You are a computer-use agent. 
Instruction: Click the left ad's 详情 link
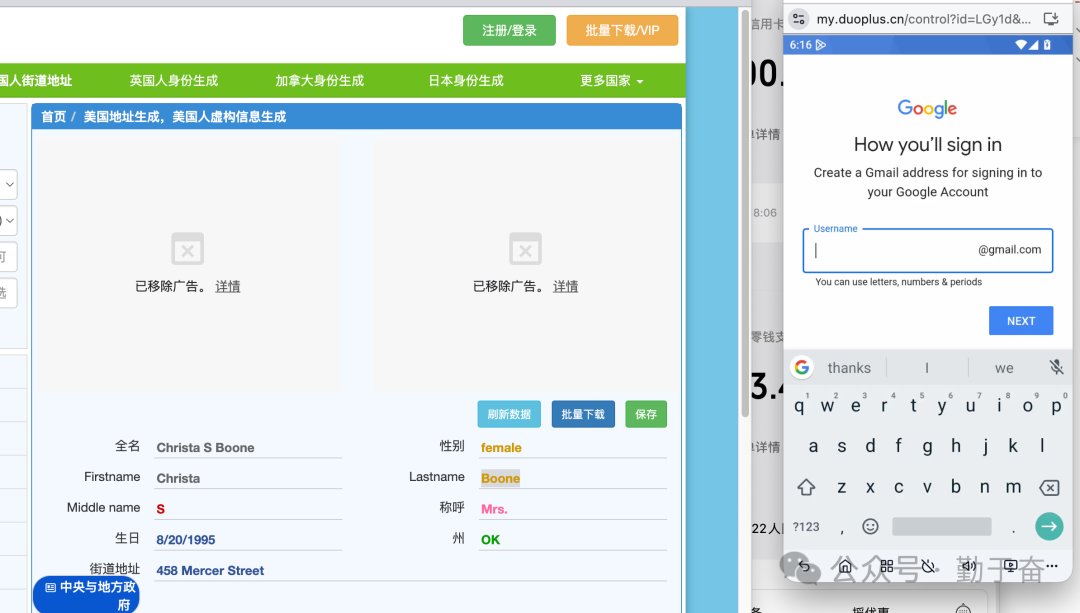(227, 287)
